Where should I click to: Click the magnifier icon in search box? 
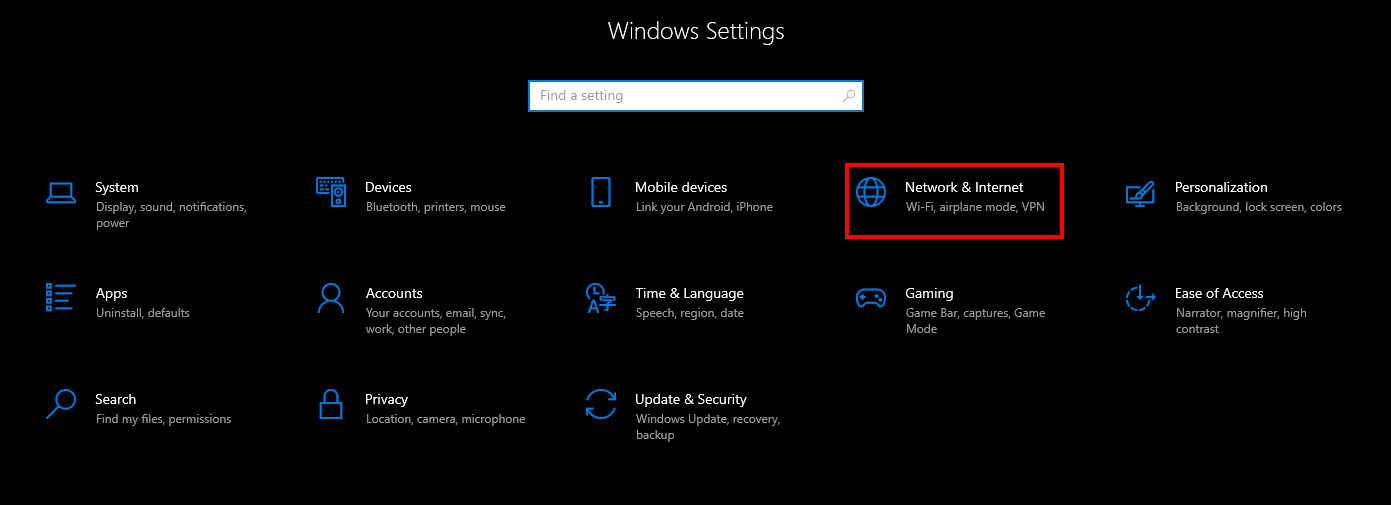point(849,96)
